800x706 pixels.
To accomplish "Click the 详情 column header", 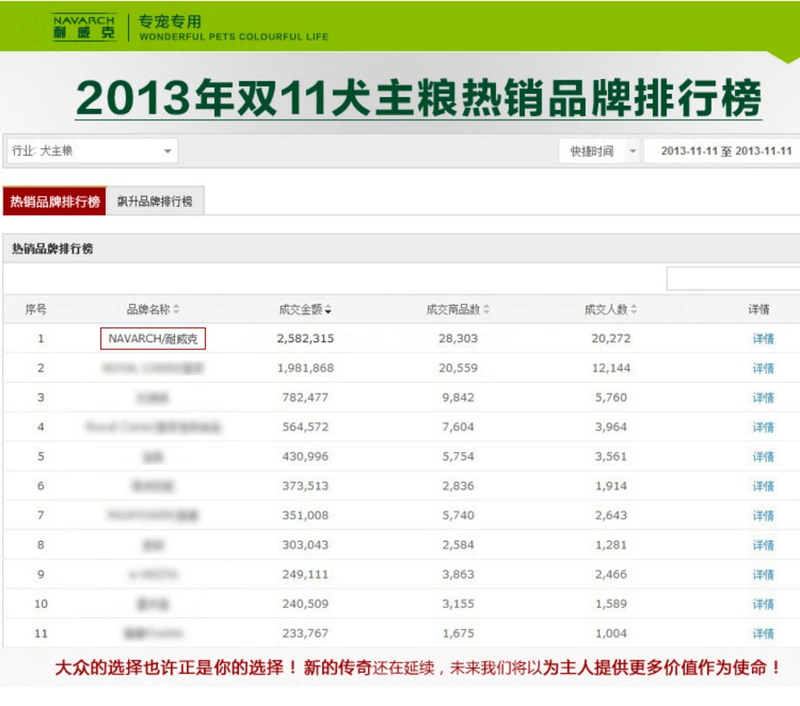I will 759,309.
